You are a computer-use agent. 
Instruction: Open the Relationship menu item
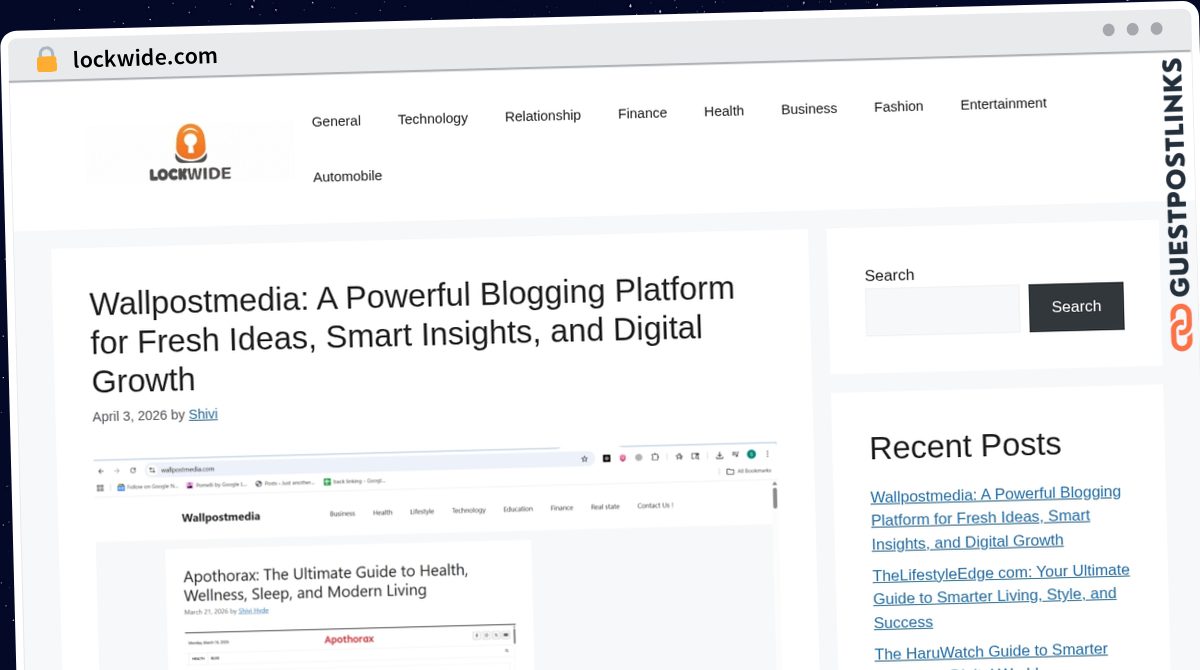[x=542, y=116]
